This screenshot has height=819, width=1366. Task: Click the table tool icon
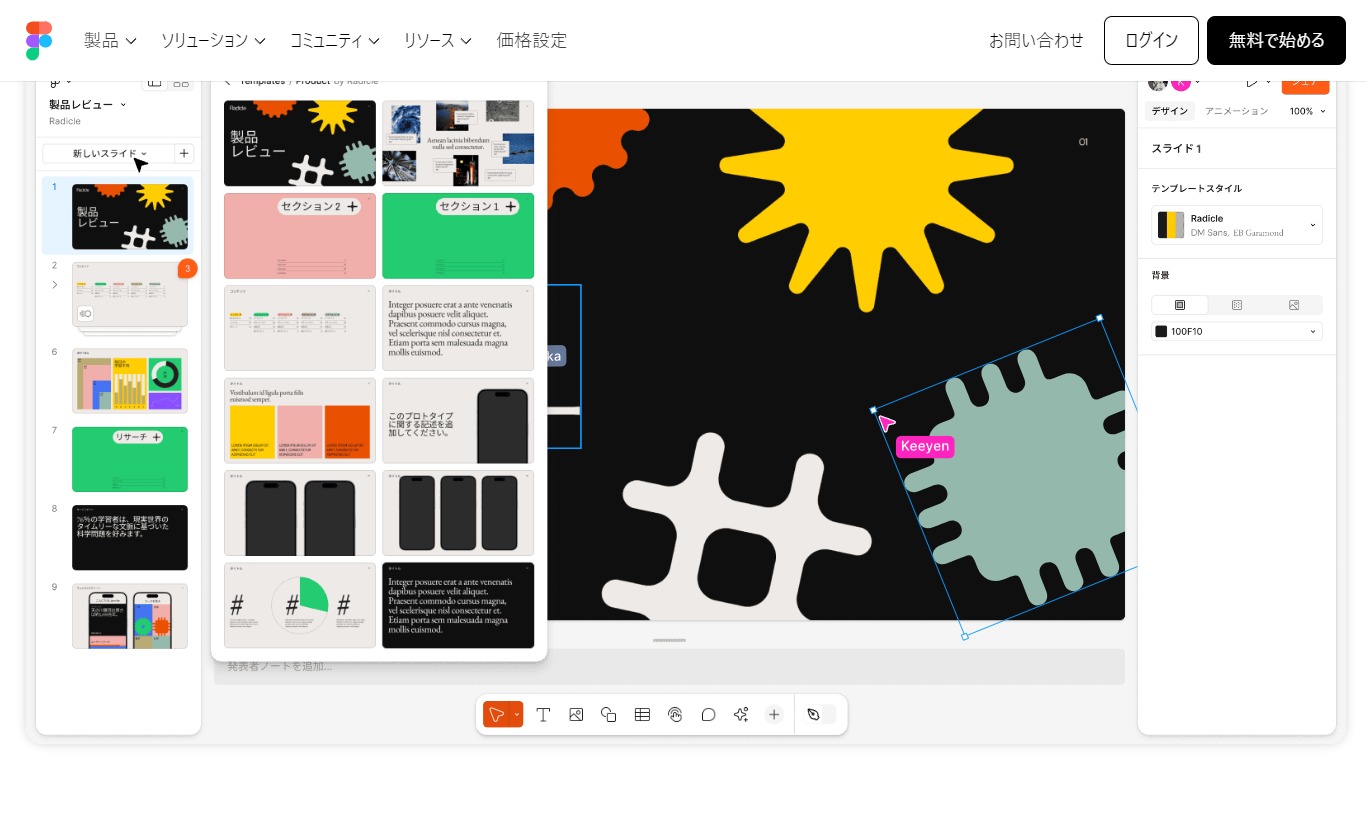tap(642, 714)
